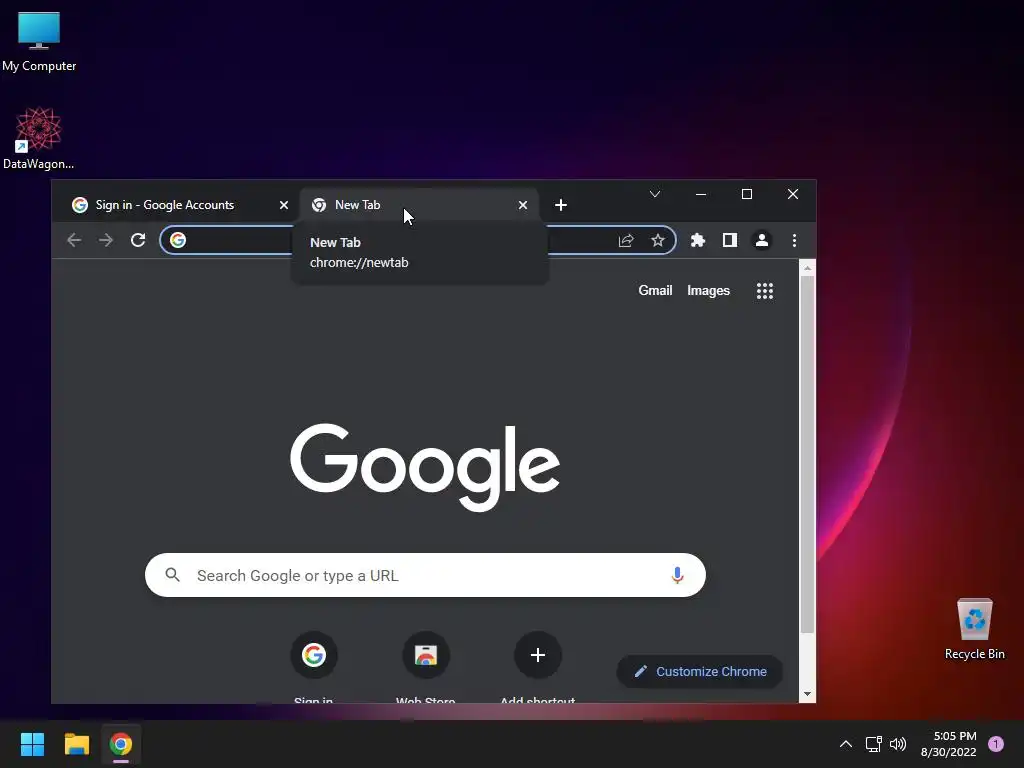The image size is (1024, 768).
Task: Click the Search Google or type a URL box
Action: point(425,575)
